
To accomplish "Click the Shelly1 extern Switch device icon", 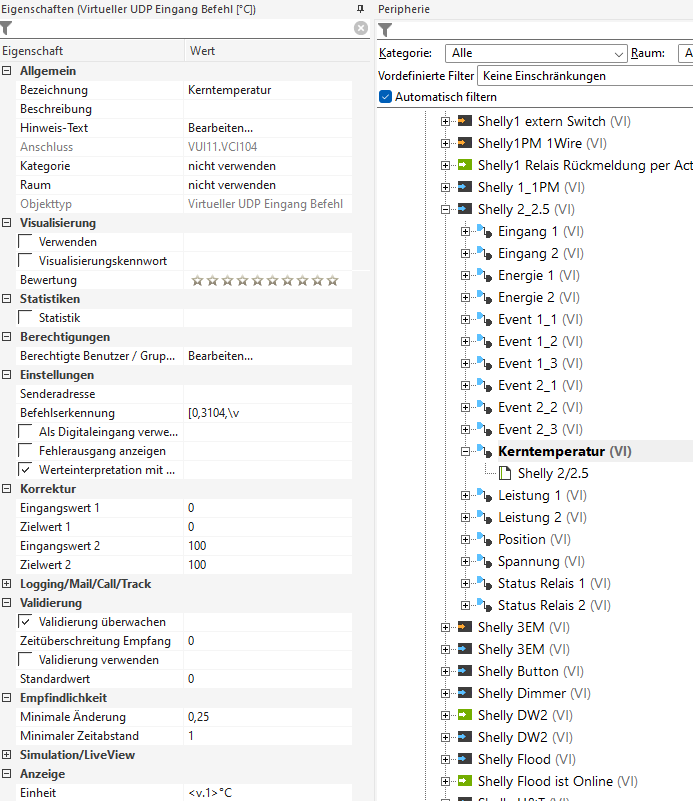I will (465, 121).
